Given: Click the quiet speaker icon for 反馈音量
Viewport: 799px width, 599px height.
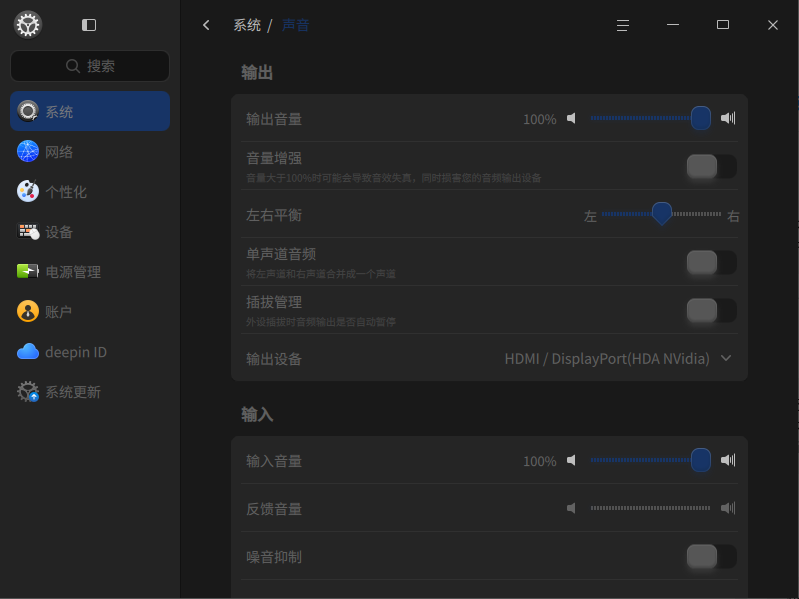Looking at the screenshot, I should tap(571, 508).
